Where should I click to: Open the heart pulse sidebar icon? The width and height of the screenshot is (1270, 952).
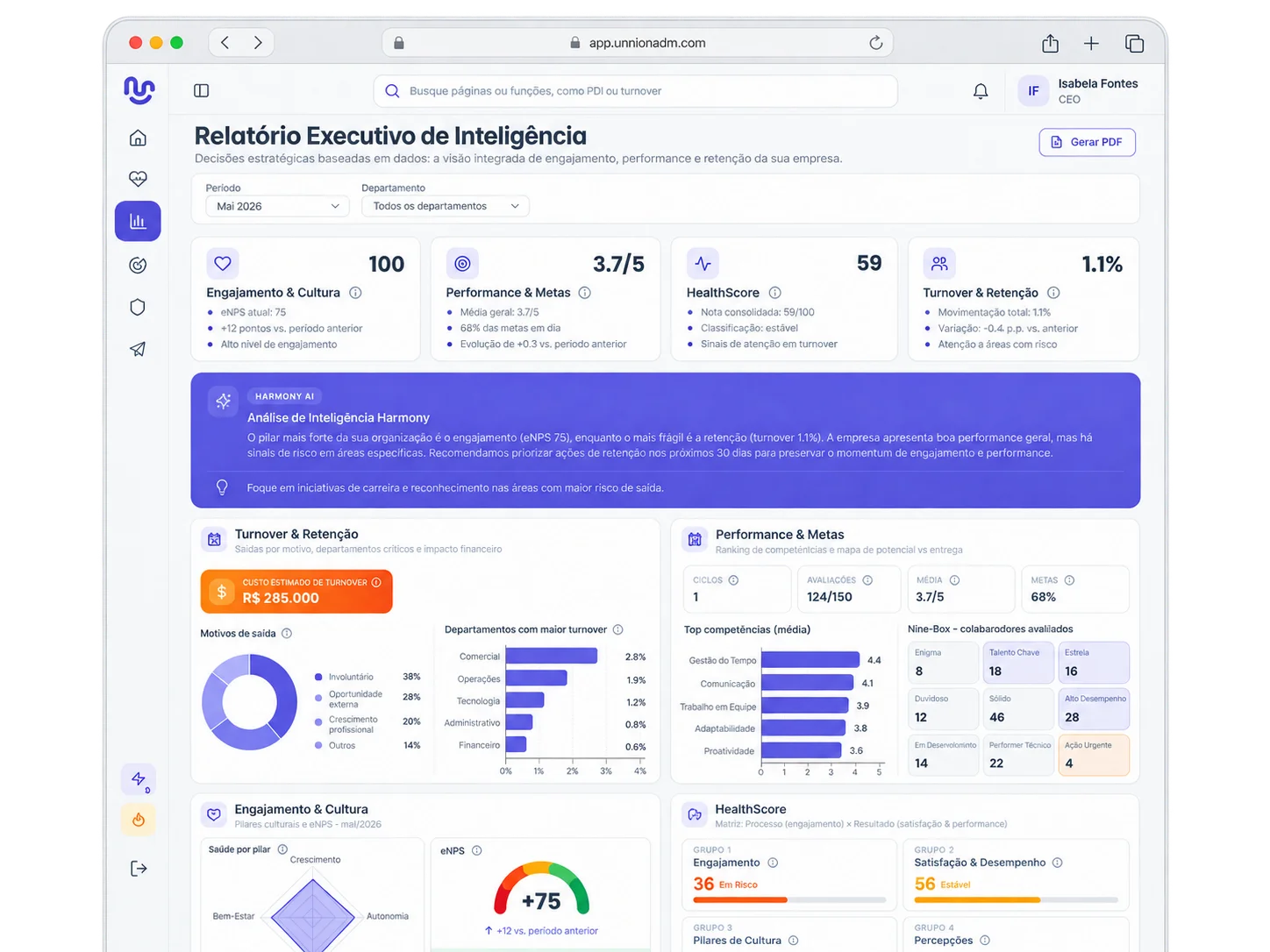click(x=138, y=179)
